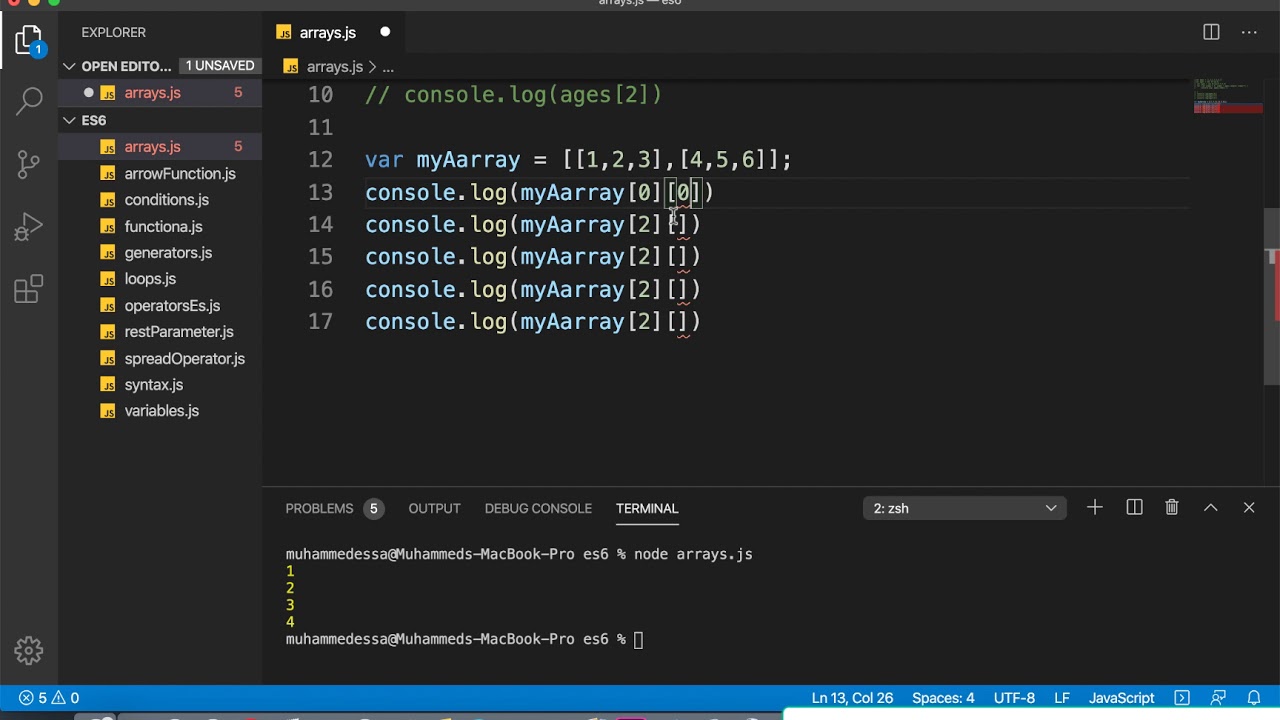Close the terminal panel
Viewport: 1280px width, 720px height.
click(1249, 508)
